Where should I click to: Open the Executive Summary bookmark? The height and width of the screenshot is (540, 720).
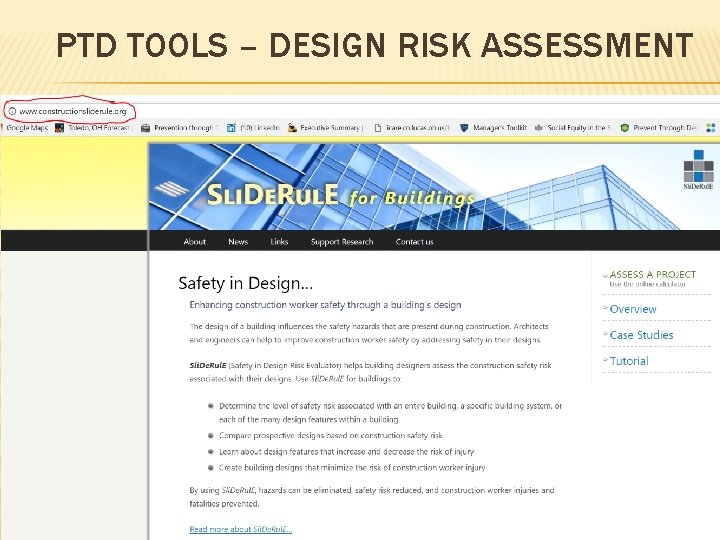[330, 128]
